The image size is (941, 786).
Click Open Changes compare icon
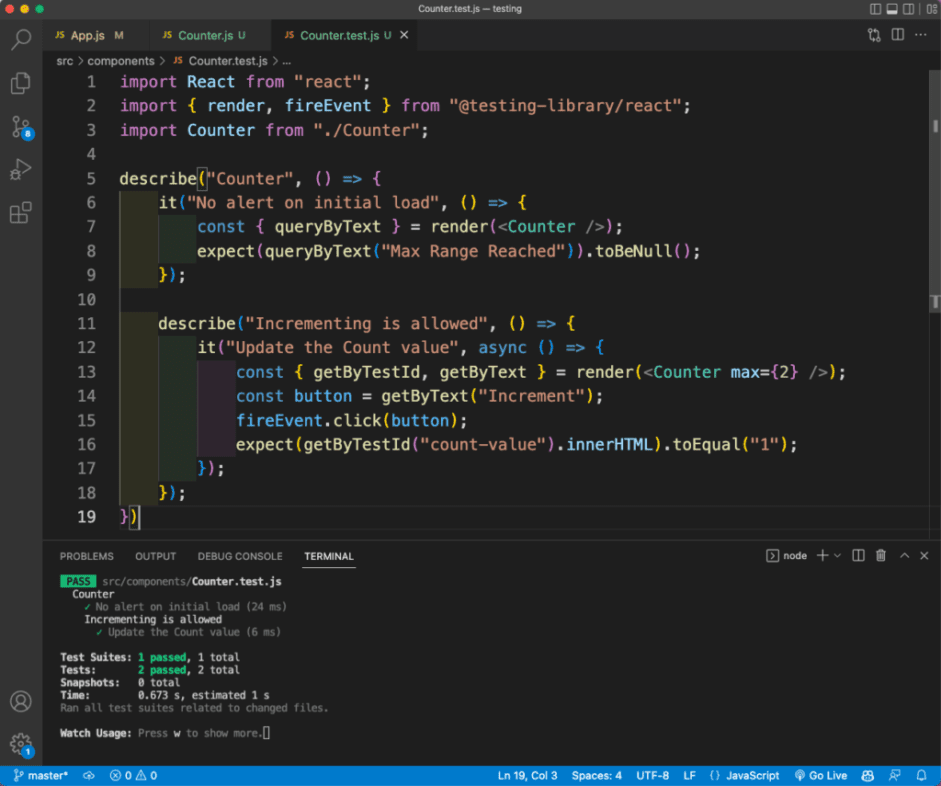click(x=874, y=35)
